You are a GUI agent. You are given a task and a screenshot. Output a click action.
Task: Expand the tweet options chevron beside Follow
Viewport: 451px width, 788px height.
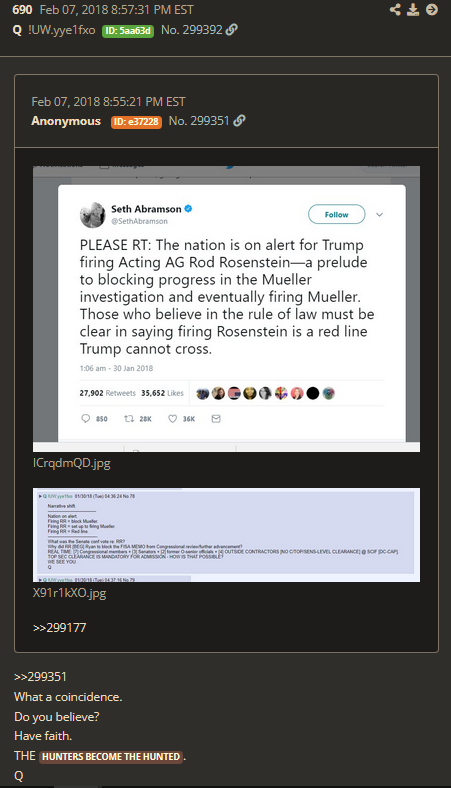coord(380,215)
